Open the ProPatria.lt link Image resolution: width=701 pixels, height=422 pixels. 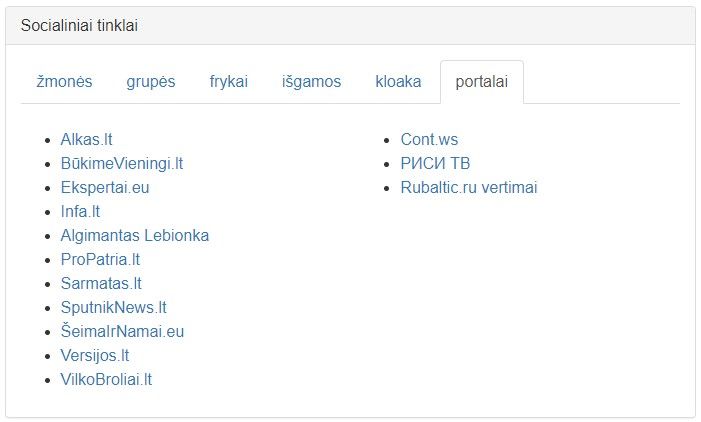click(100, 260)
